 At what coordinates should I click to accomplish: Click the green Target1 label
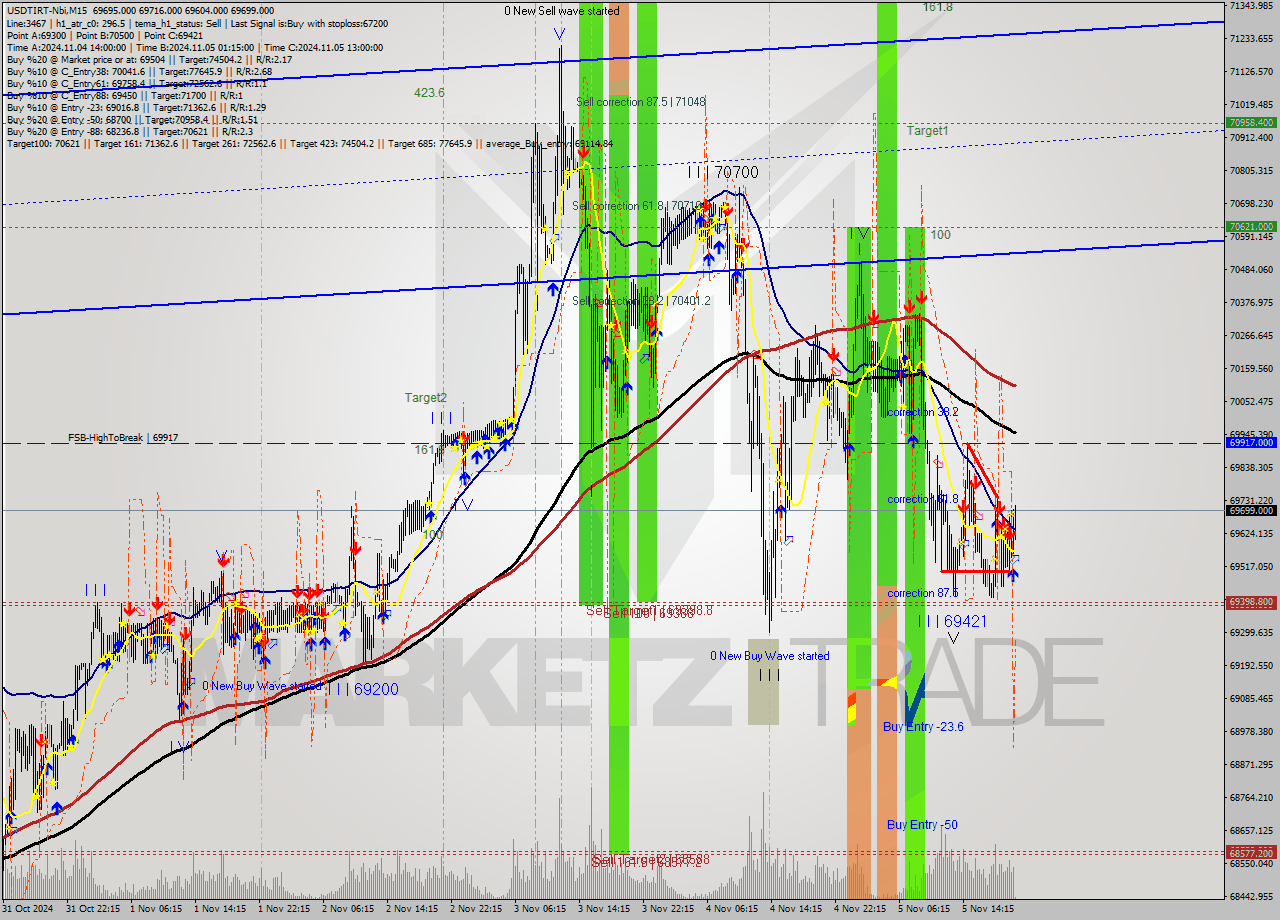click(x=927, y=131)
